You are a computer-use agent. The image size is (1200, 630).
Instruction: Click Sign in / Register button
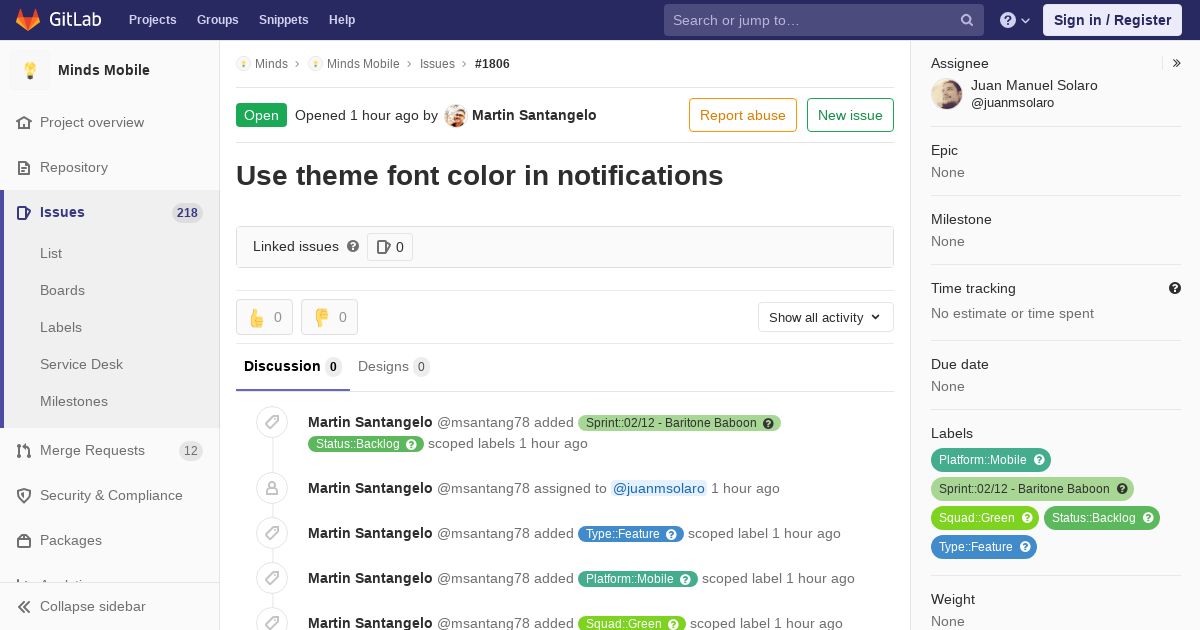pos(1112,20)
